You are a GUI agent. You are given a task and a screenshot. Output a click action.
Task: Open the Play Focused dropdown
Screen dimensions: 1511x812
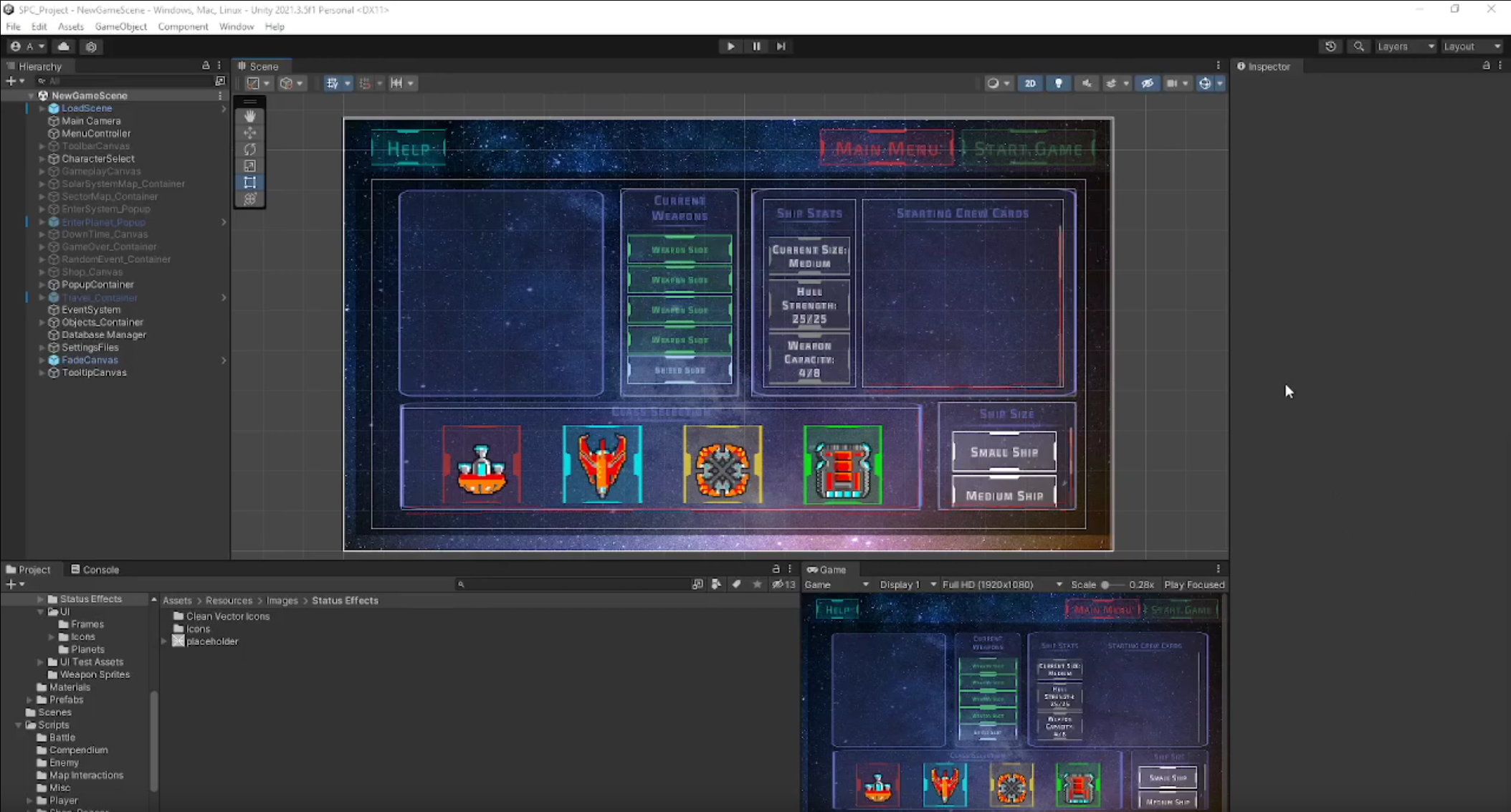(x=1194, y=584)
